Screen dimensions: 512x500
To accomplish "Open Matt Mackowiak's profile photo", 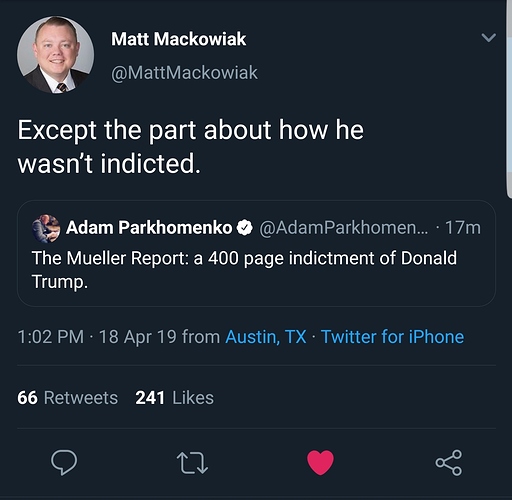I will [x=55, y=54].
